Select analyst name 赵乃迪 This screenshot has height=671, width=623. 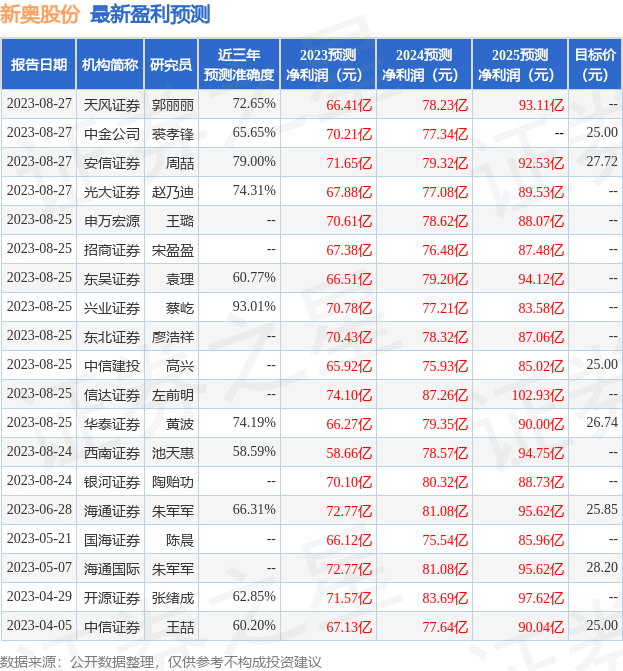tap(173, 193)
